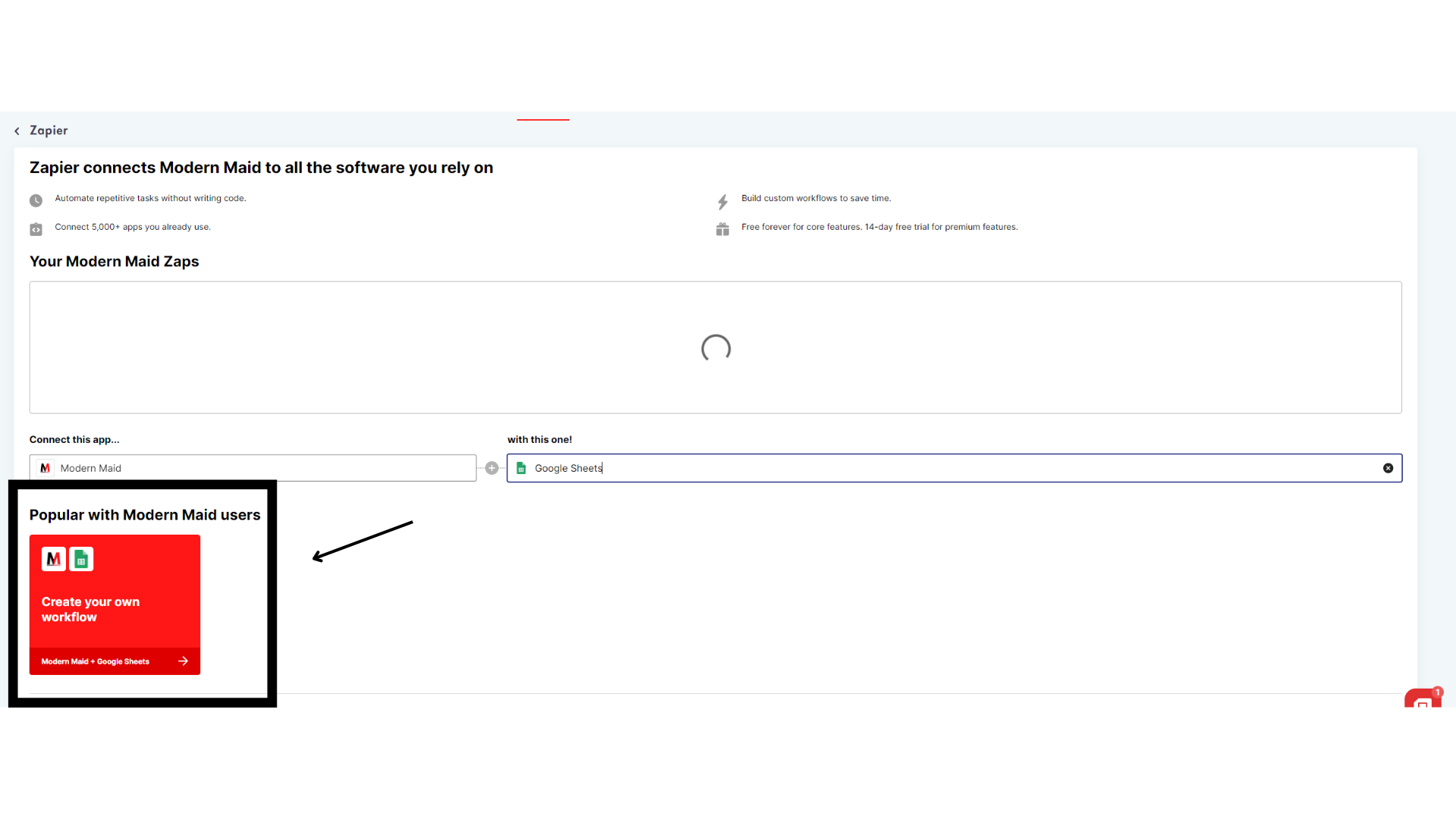Click Google Sheets logo on workflow card
Screen dimensions: 1456x819
coord(81,559)
